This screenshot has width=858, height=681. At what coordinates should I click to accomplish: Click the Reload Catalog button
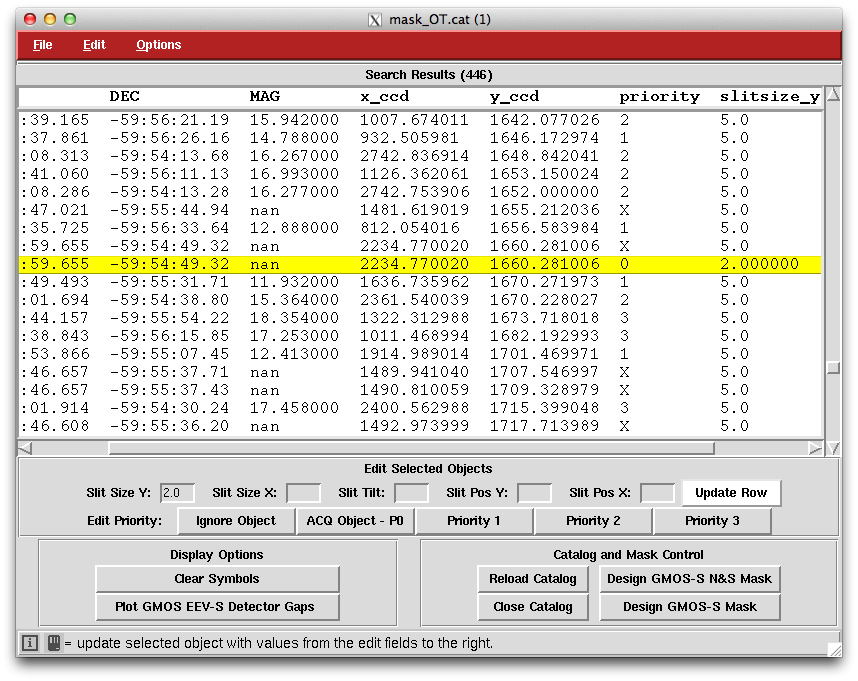(x=533, y=579)
